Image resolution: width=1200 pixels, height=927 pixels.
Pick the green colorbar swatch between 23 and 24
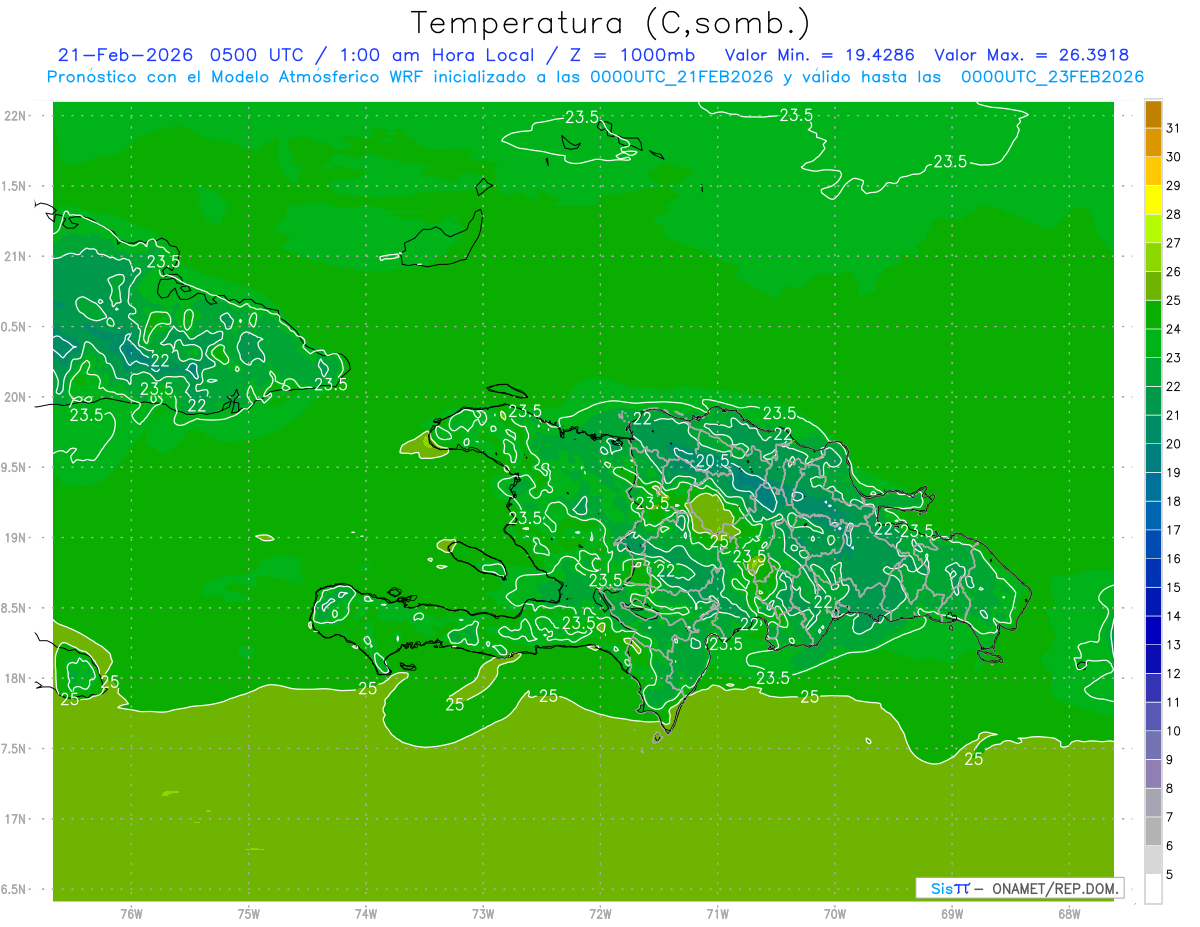tap(1153, 344)
